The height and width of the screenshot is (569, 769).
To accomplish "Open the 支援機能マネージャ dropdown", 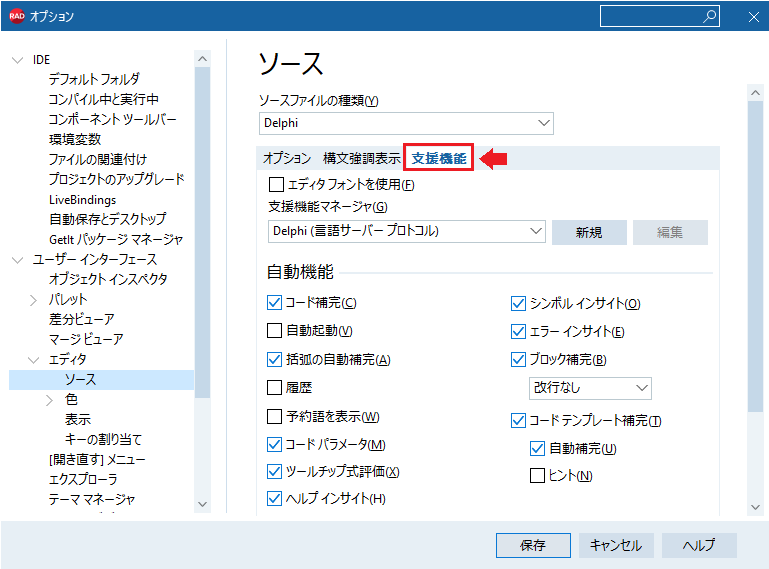I will pos(407,231).
